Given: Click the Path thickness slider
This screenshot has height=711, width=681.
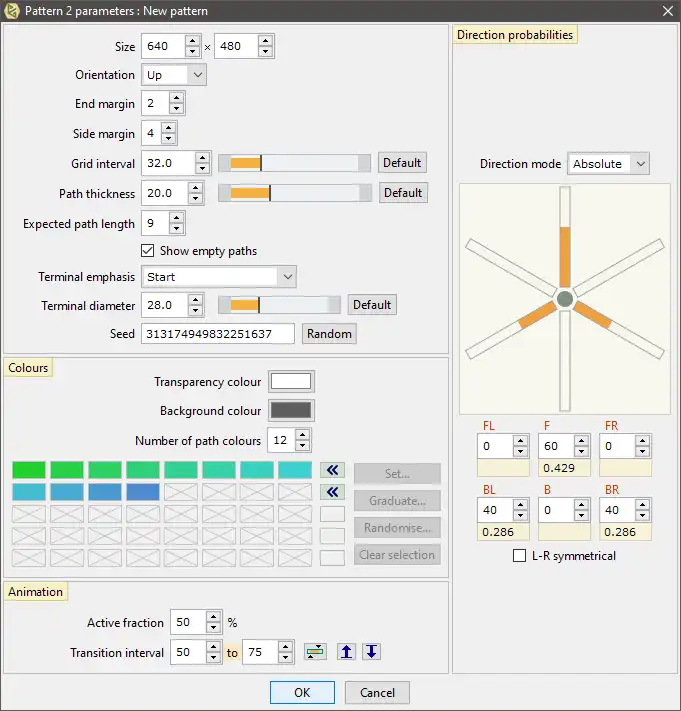Looking at the screenshot, I should tap(294, 193).
